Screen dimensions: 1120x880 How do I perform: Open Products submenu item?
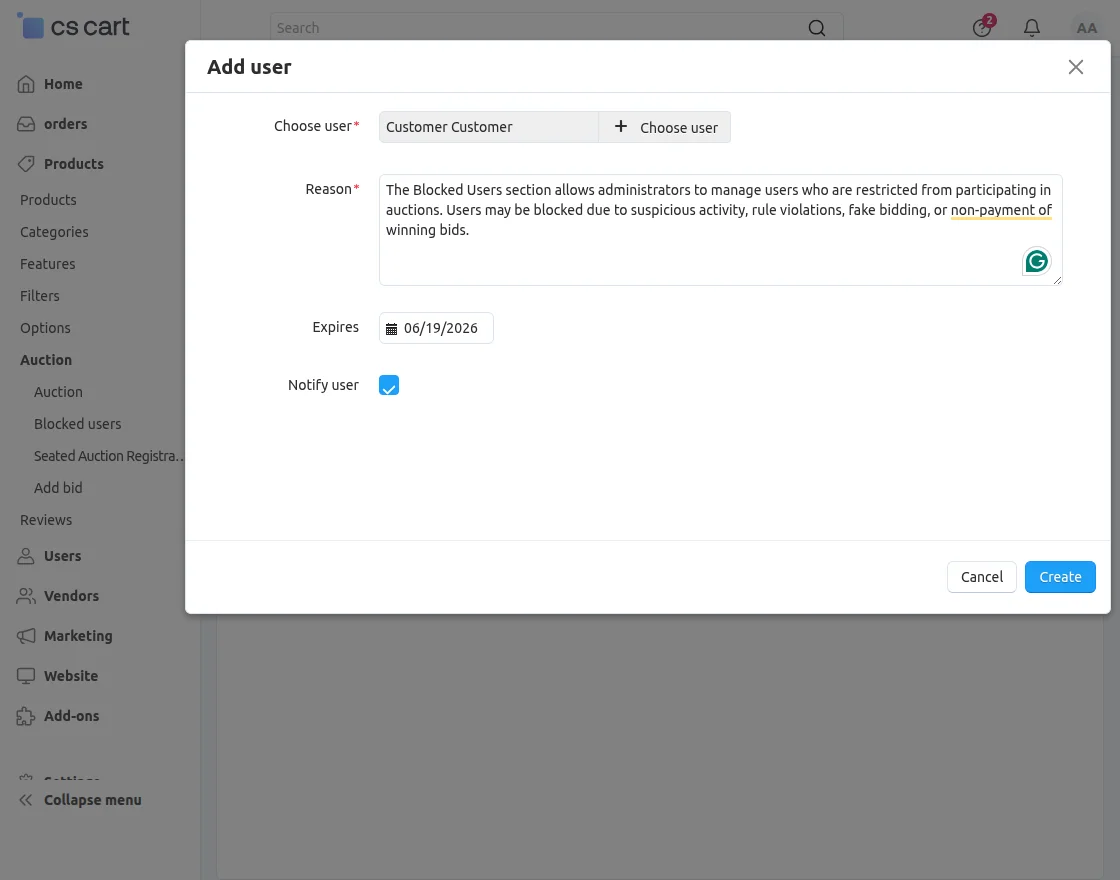(48, 200)
